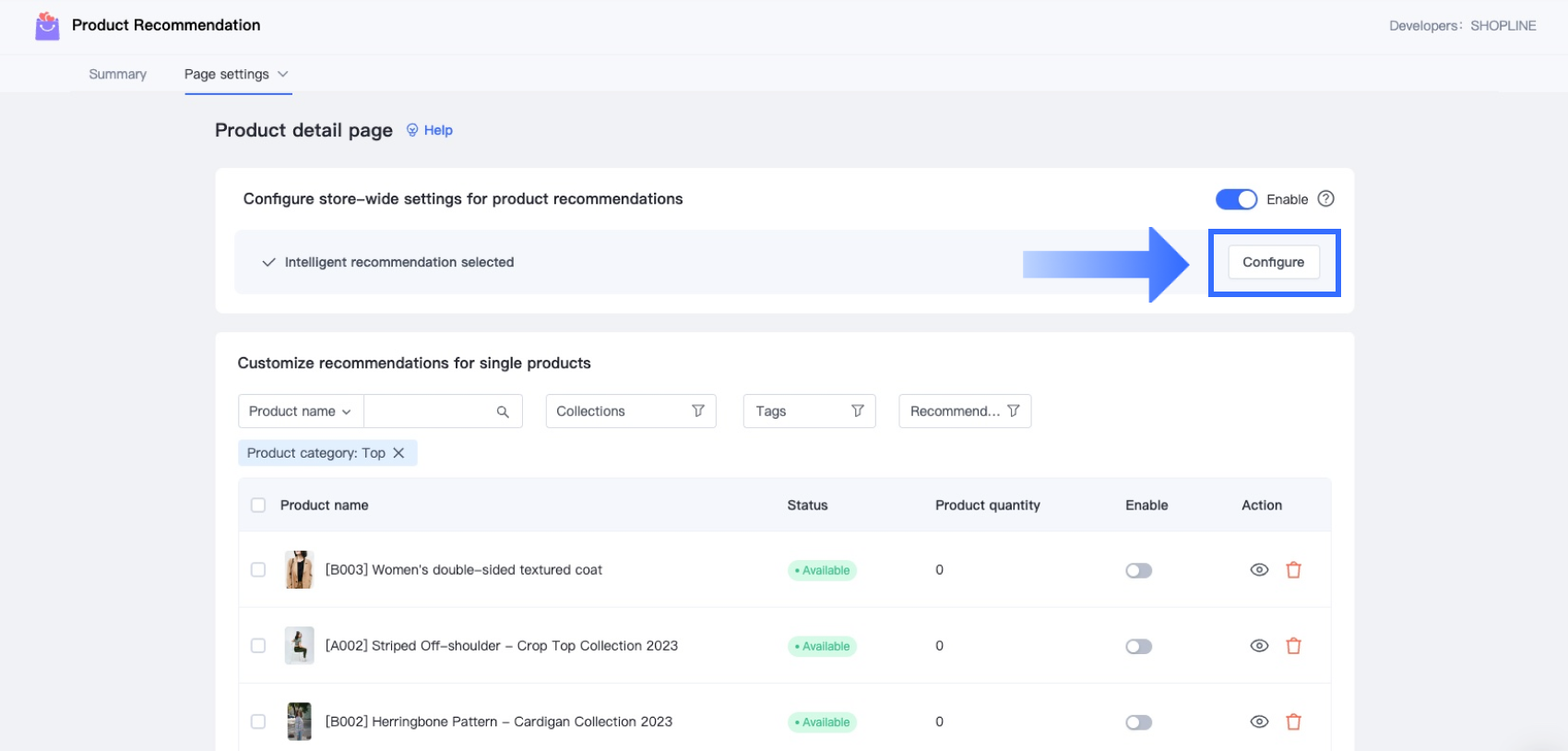The image size is (1568, 751).
Task: Check the [B003] Women's coat checkbox
Action: 258,569
